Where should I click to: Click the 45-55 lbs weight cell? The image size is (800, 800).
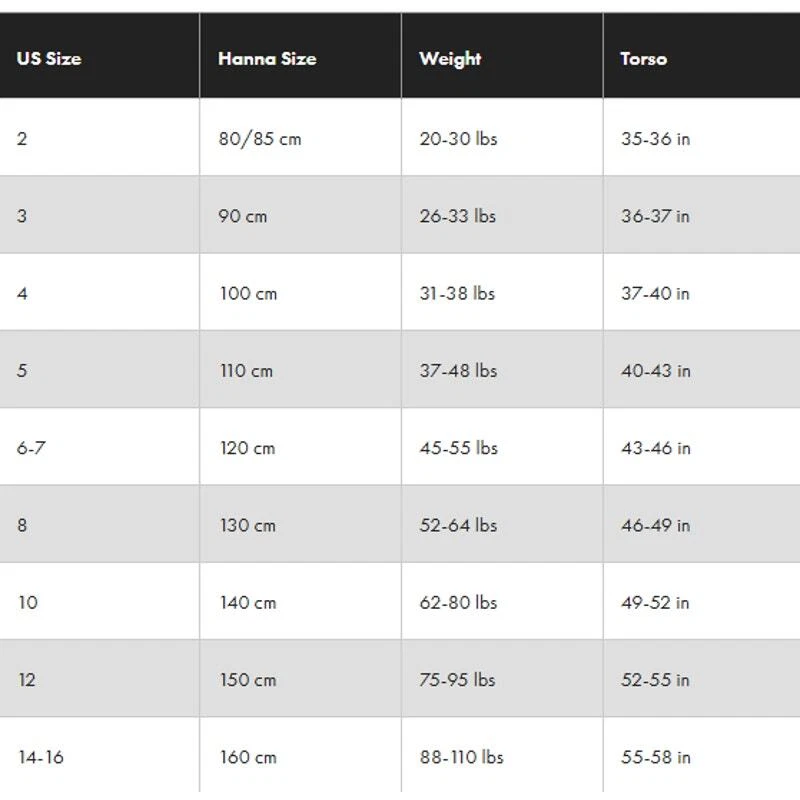458,448
